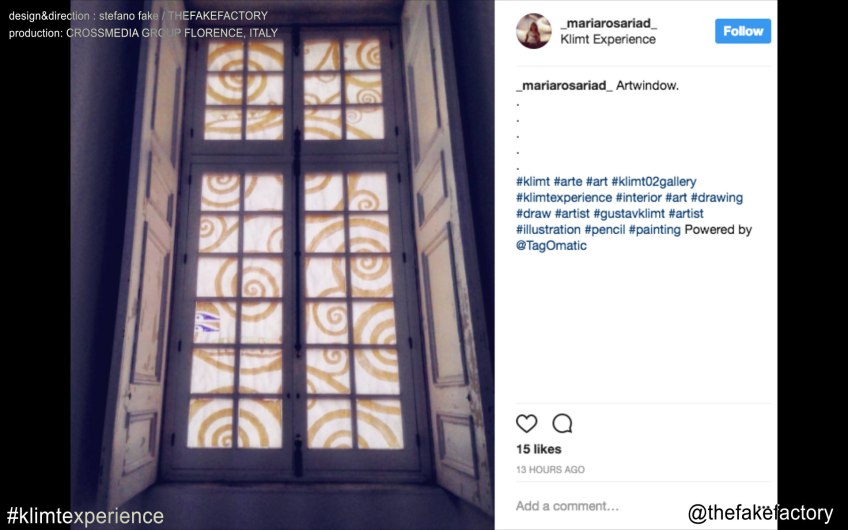This screenshot has width=848, height=530.
Task: Follow the _mariarosariad_ account
Action: coord(743,31)
